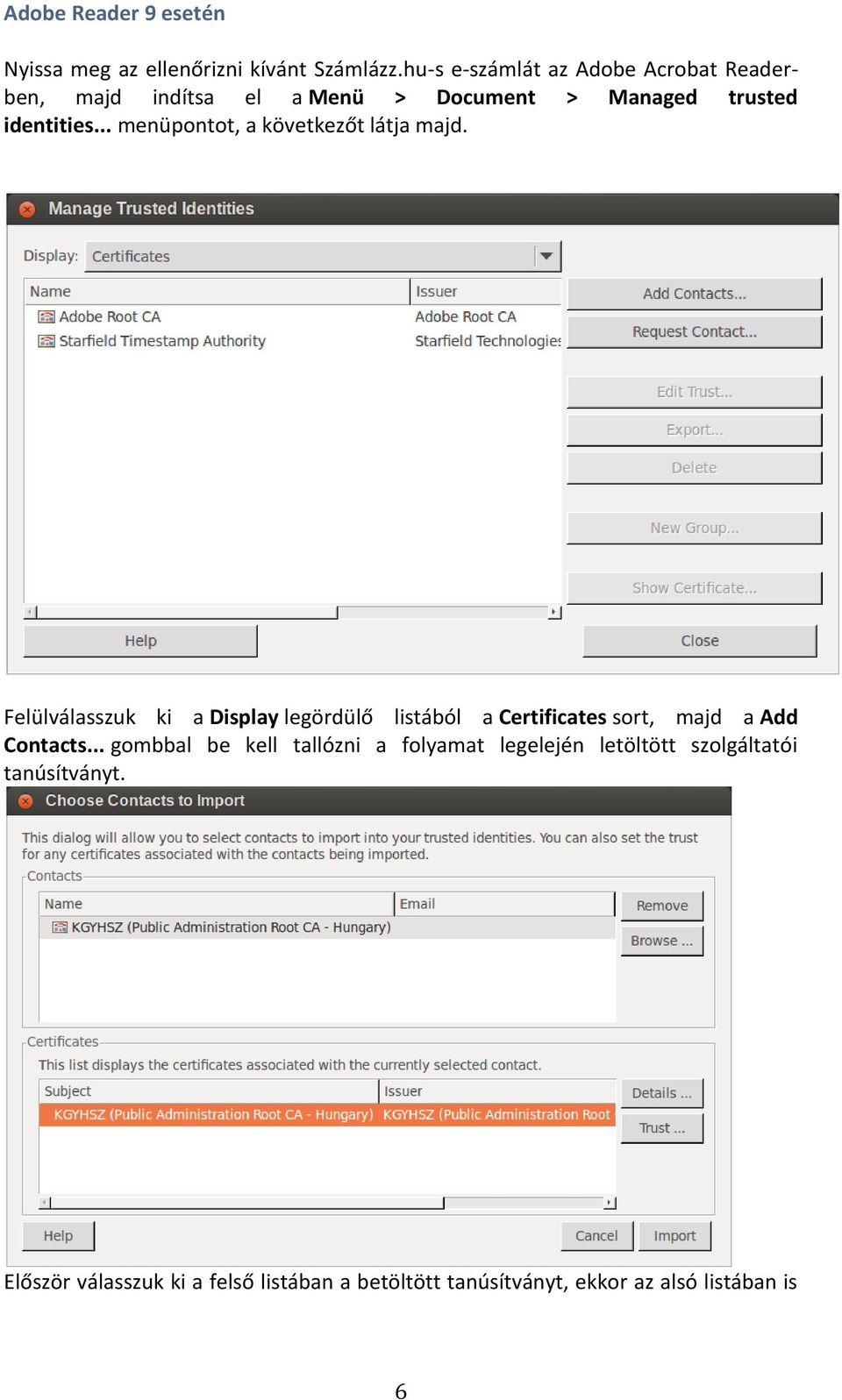Click the Issuer column header in Certificates
842x1400 pixels.
497,1091
